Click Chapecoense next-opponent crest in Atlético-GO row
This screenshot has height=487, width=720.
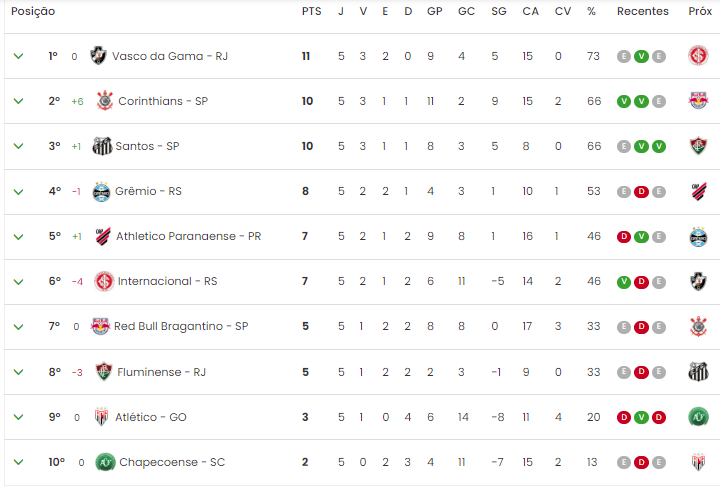[698, 417]
